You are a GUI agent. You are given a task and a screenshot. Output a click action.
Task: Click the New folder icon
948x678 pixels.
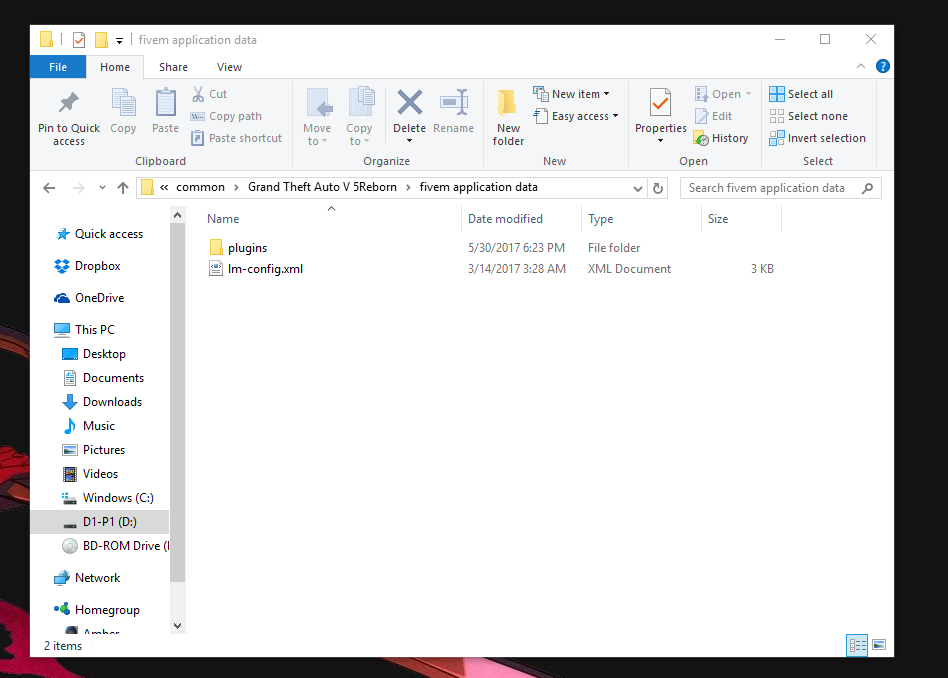508,103
